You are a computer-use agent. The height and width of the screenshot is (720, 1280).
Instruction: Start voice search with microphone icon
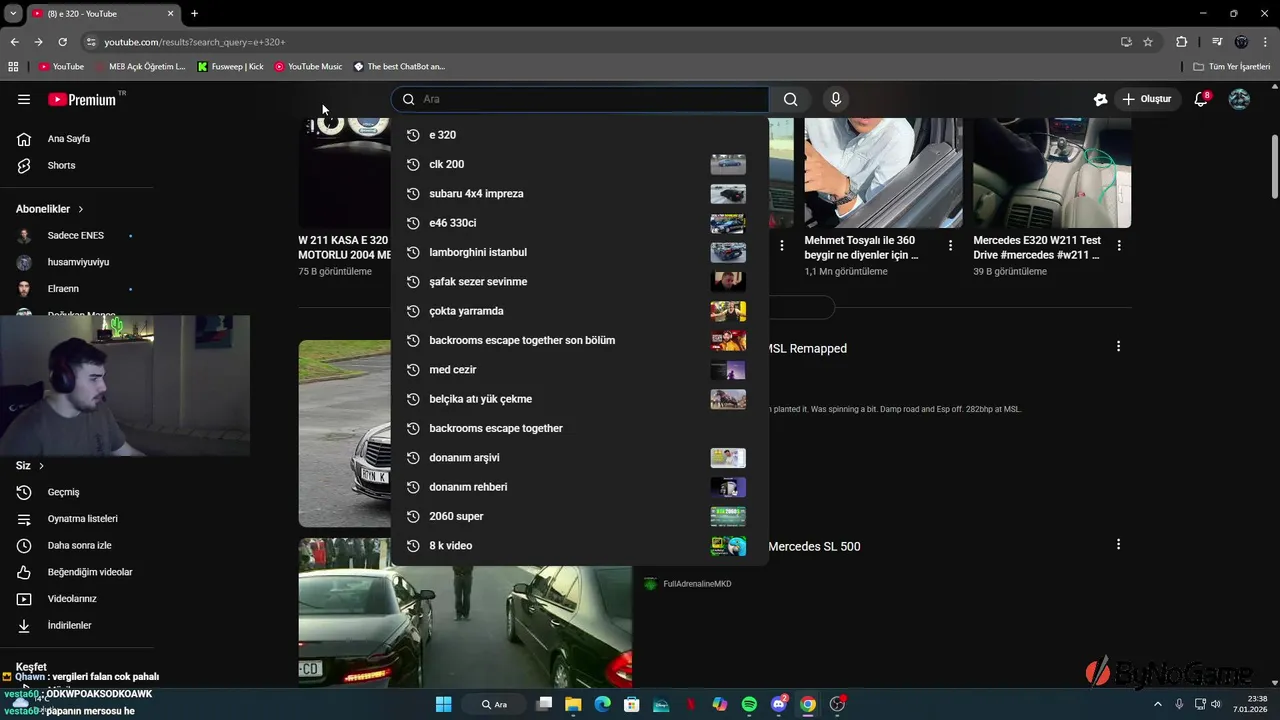[836, 99]
